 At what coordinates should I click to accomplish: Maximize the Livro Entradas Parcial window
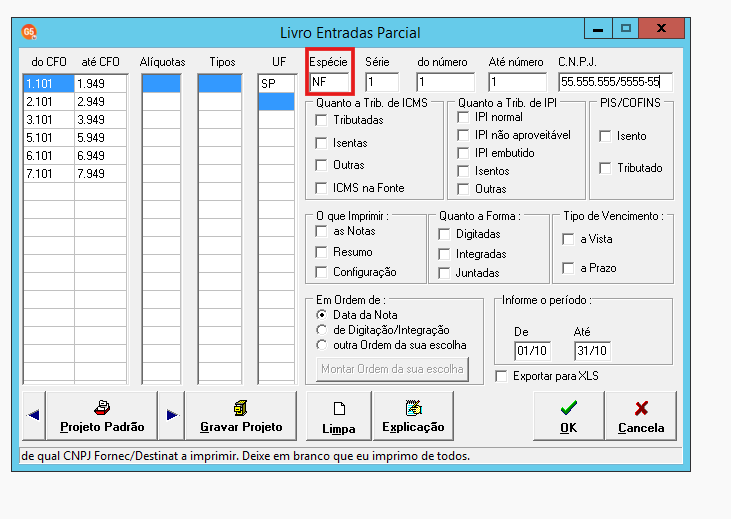626,29
